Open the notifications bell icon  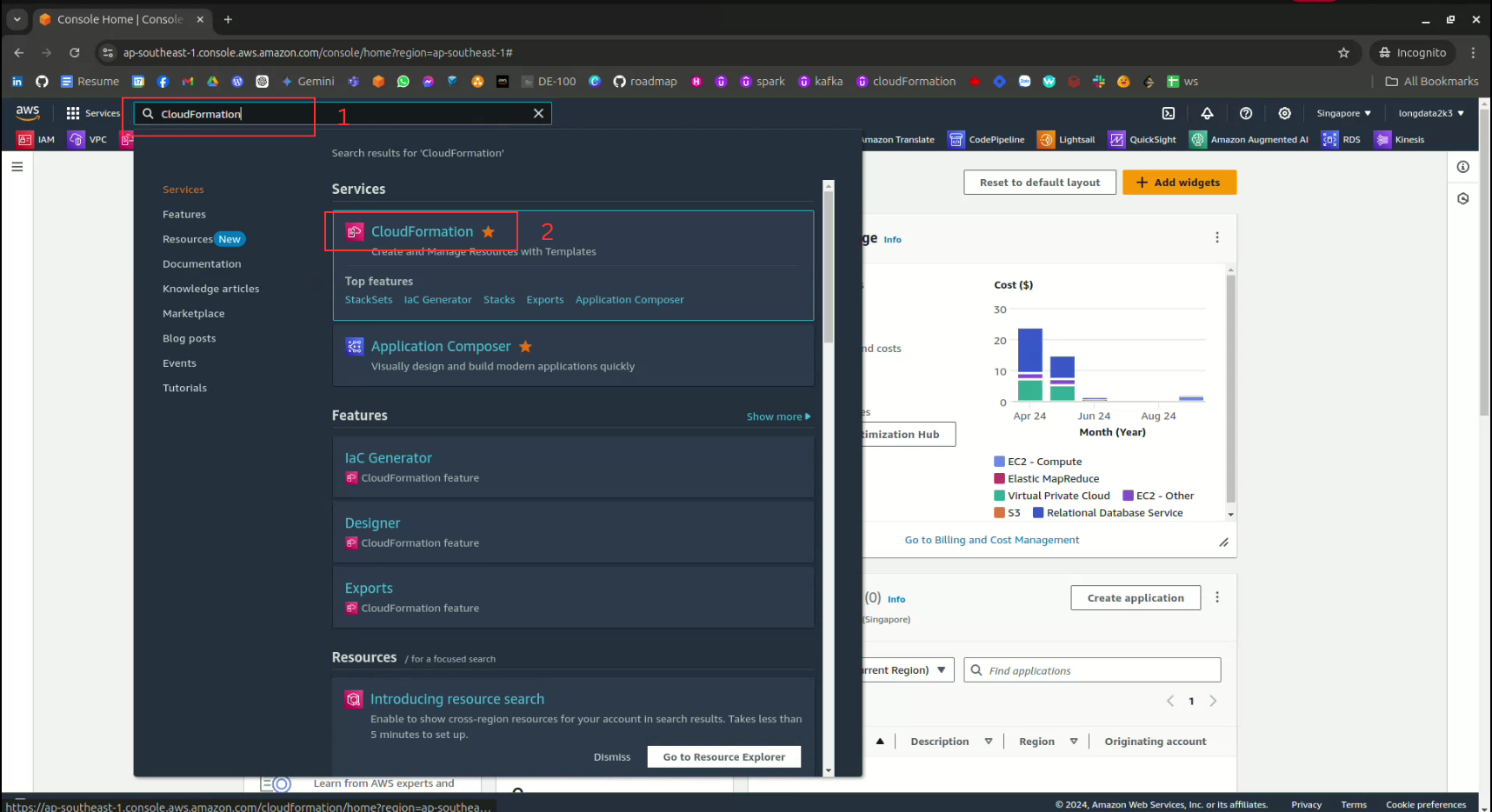[1207, 113]
